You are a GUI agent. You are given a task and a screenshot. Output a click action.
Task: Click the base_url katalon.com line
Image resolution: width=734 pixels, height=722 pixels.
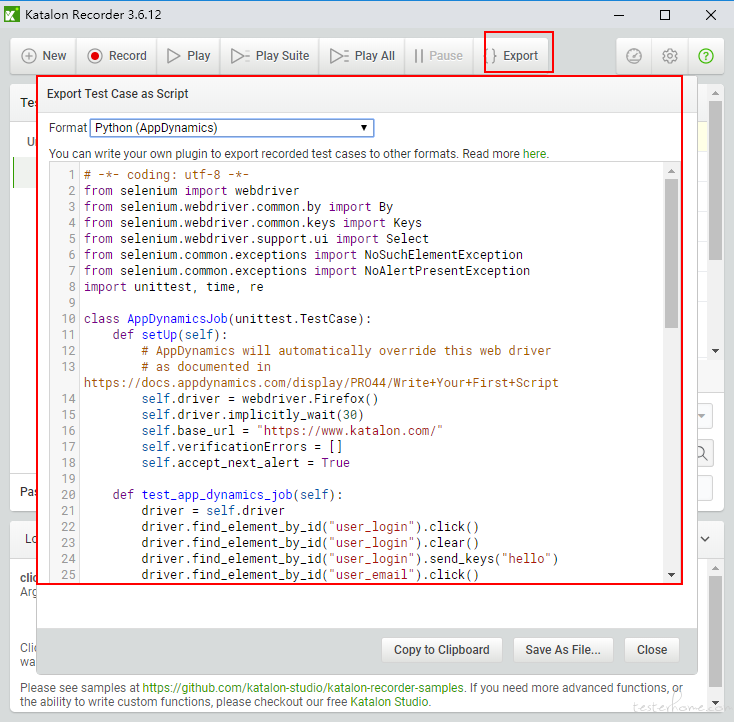292,430
